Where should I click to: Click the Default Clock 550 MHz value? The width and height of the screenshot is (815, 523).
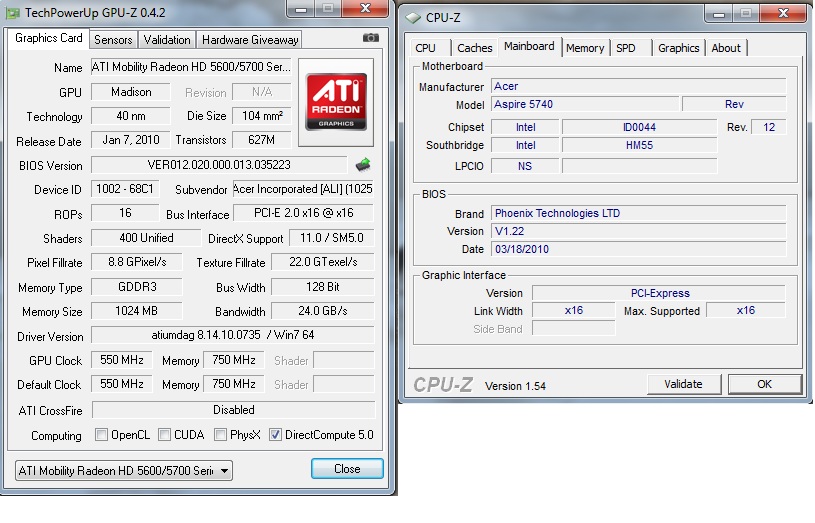[x=122, y=384]
